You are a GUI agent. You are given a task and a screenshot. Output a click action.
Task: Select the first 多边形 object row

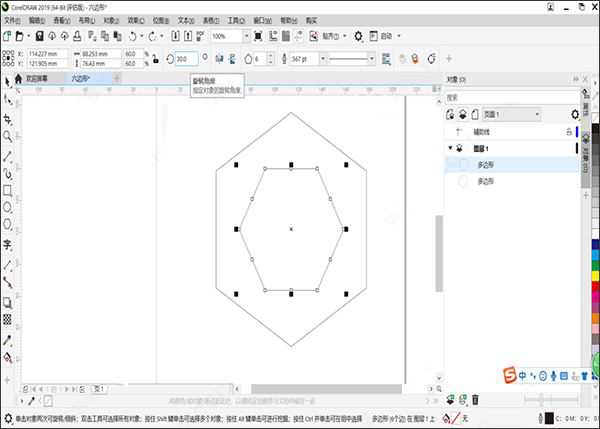click(x=512, y=165)
